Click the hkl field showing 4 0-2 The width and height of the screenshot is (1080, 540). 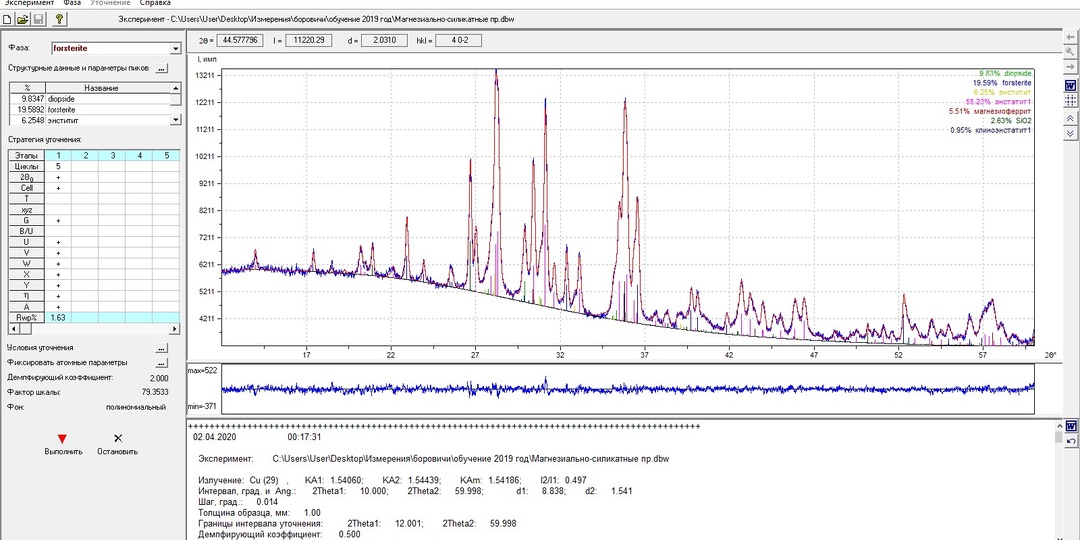coord(457,41)
